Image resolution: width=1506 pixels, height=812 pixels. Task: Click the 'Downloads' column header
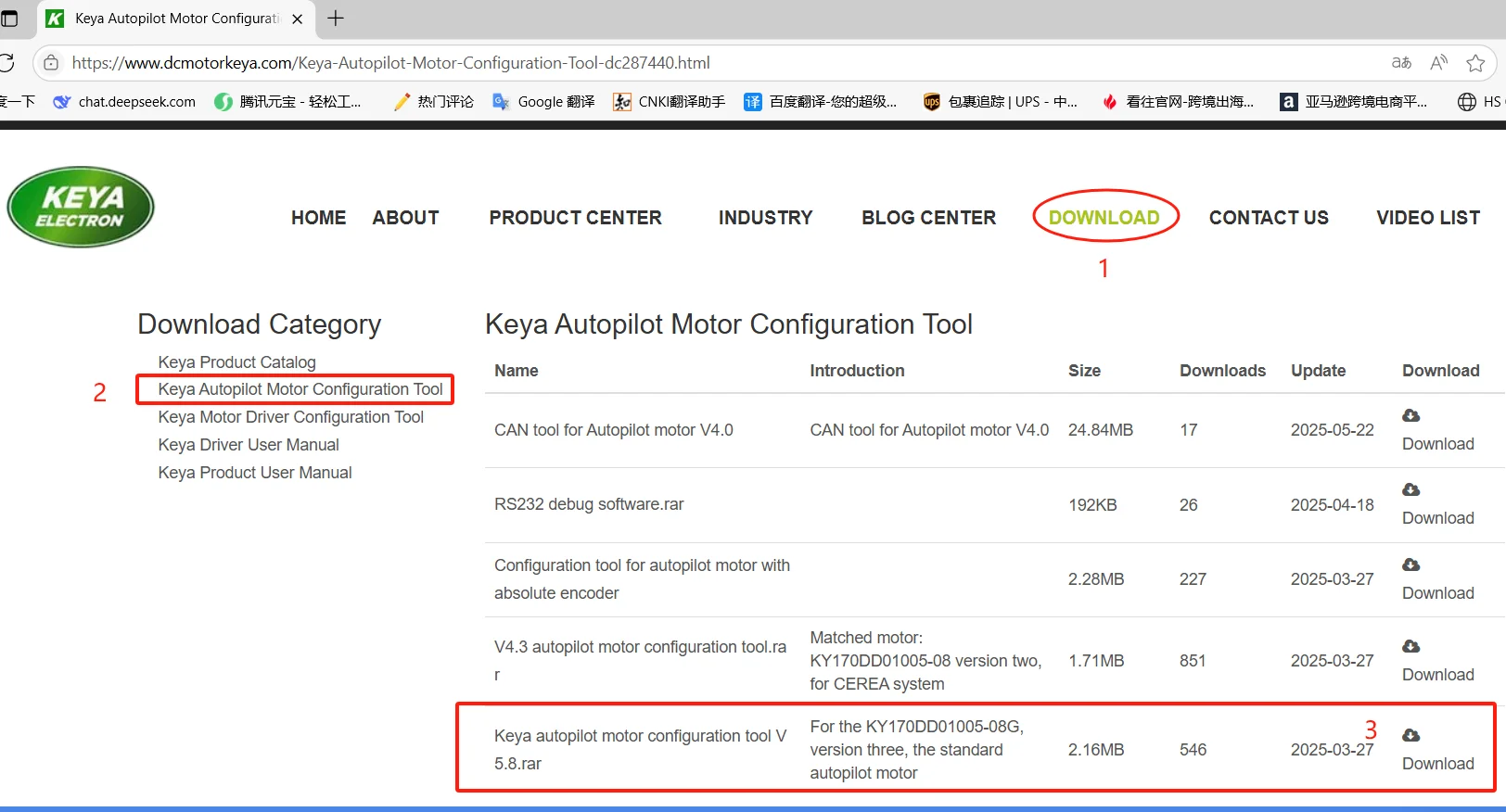[1222, 371]
